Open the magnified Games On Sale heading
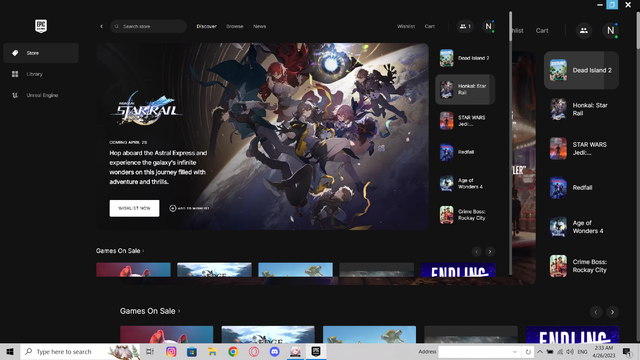This screenshot has width=640, height=360. 150,311
